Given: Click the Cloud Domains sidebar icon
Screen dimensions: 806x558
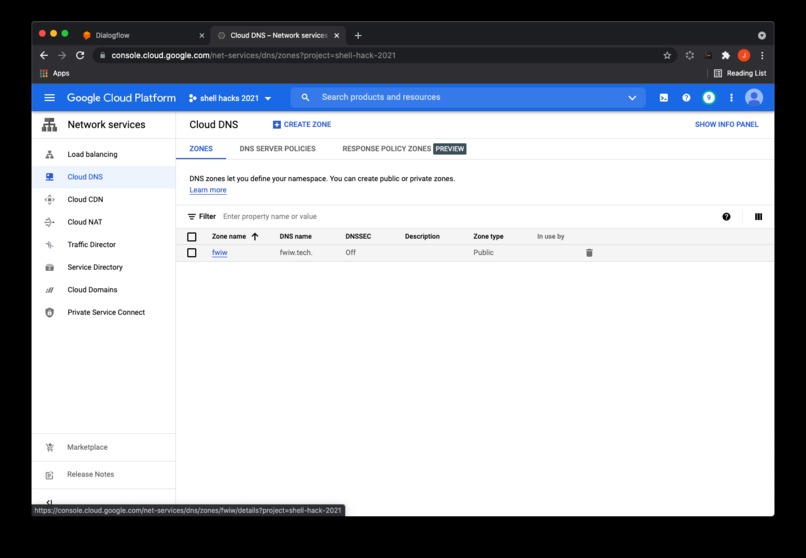Looking at the screenshot, I should (x=49, y=290).
